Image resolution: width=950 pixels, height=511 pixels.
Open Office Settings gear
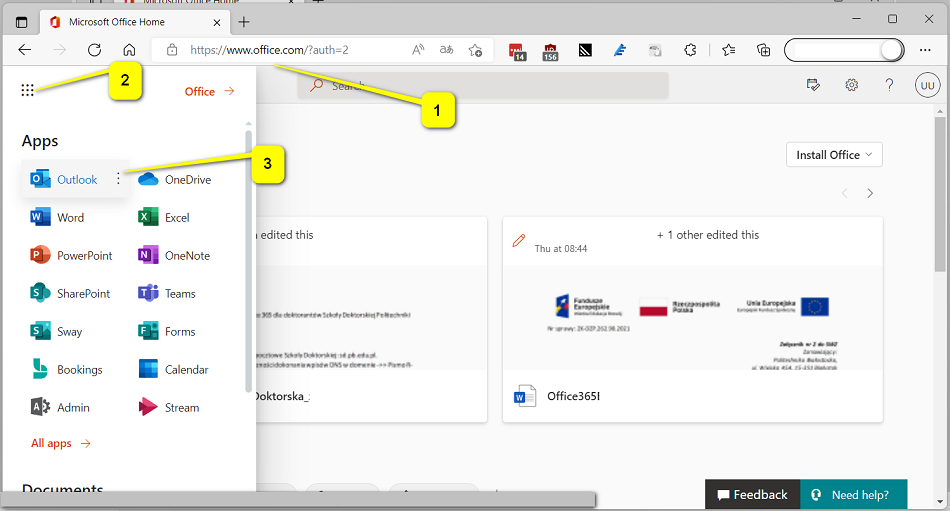coord(852,85)
